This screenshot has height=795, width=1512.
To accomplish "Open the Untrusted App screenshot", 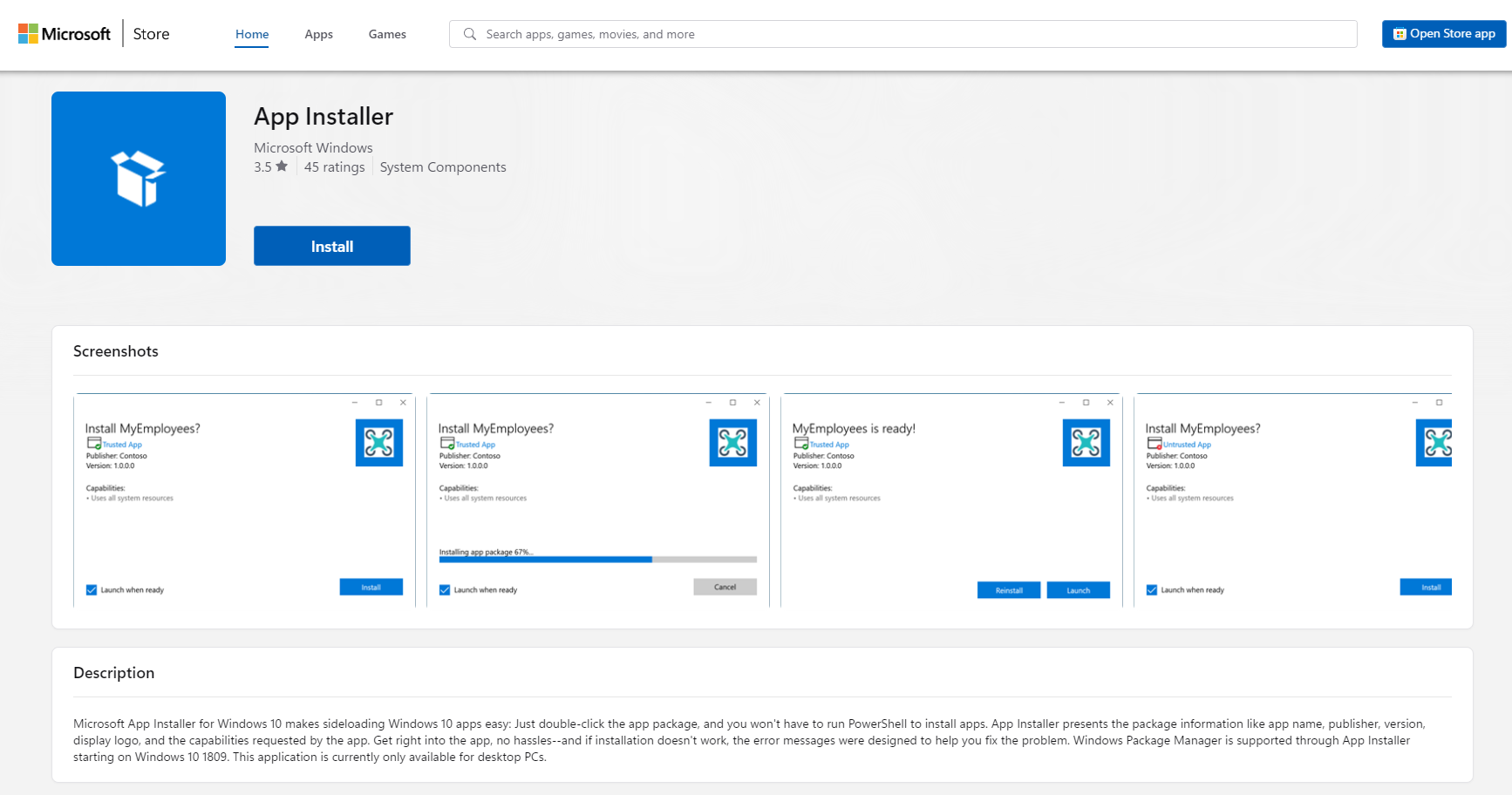I will (1293, 500).
